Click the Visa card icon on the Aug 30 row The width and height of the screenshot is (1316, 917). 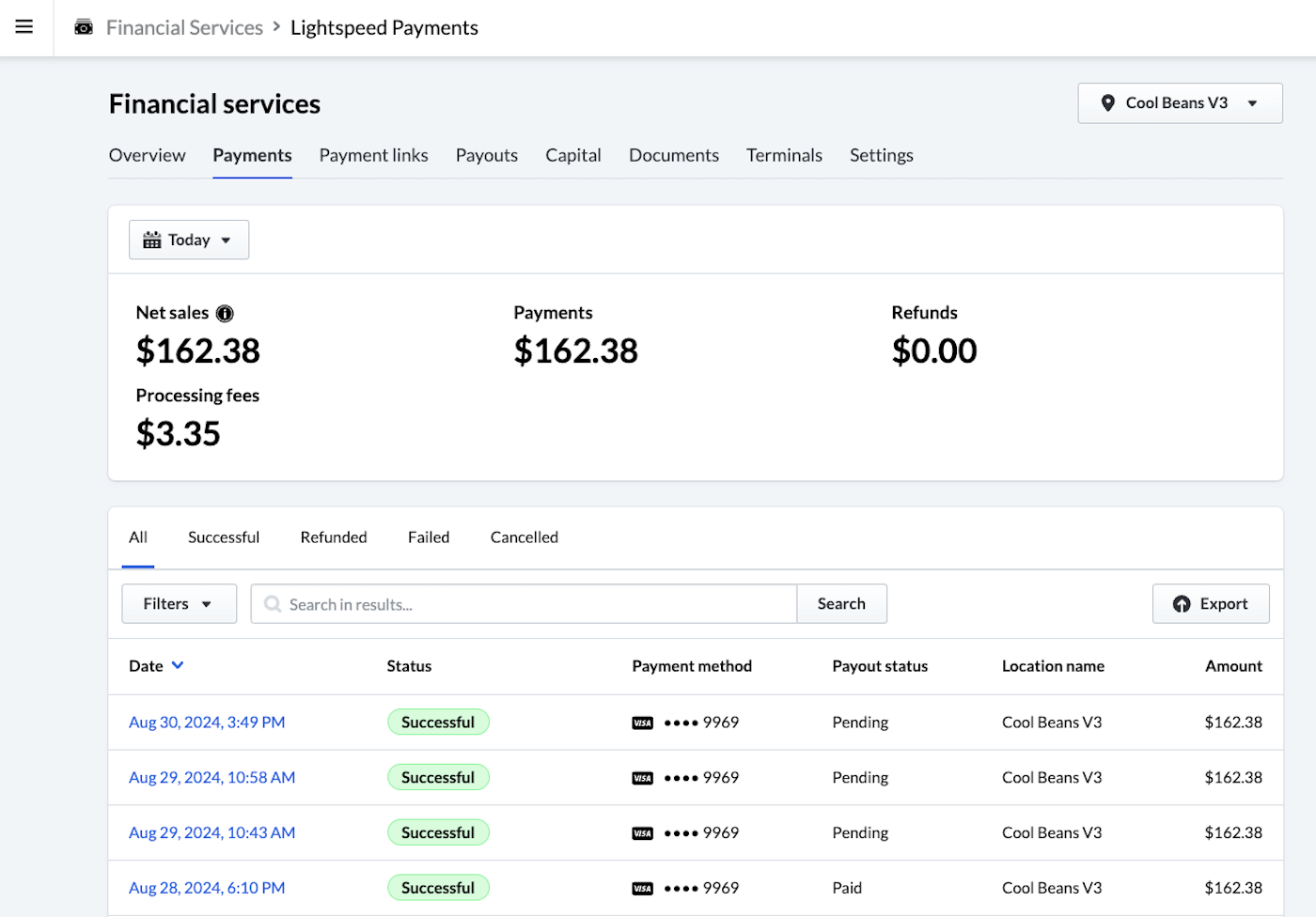(x=642, y=722)
